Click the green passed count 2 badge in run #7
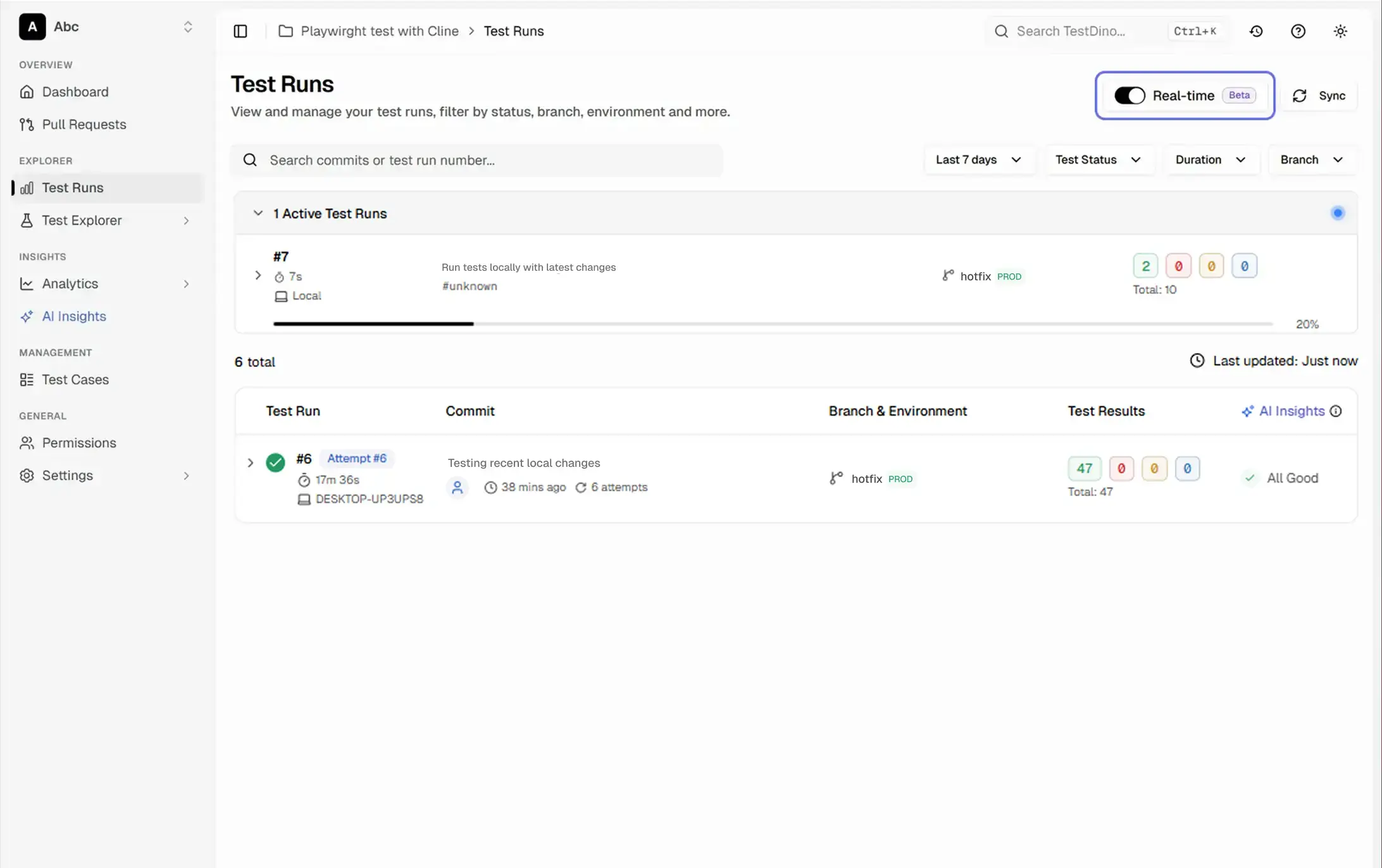The width and height of the screenshot is (1382, 868). coord(1145,266)
